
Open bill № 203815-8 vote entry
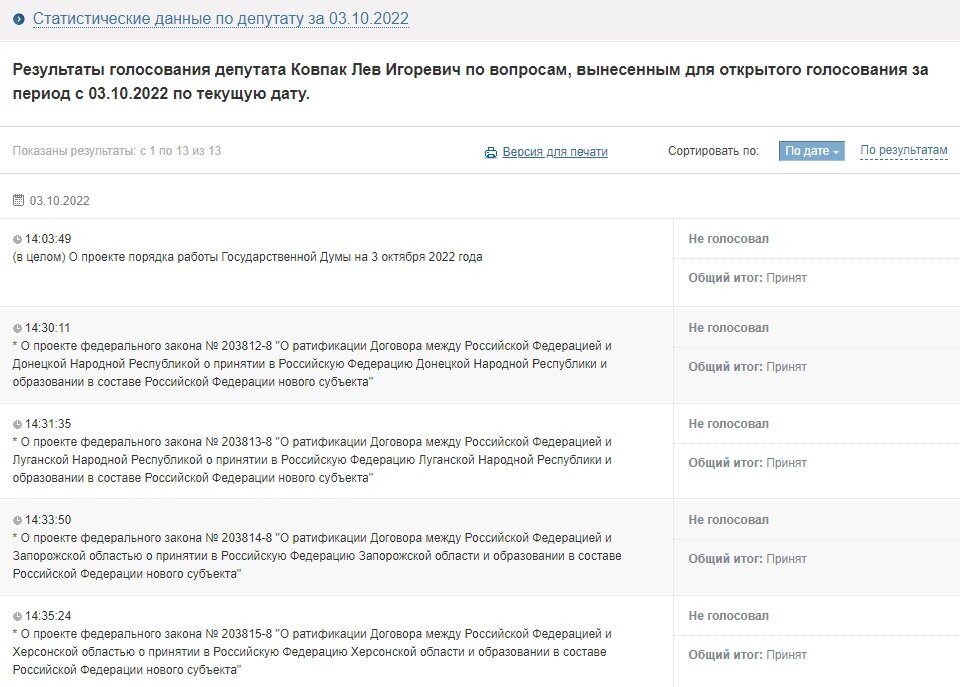coord(311,652)
